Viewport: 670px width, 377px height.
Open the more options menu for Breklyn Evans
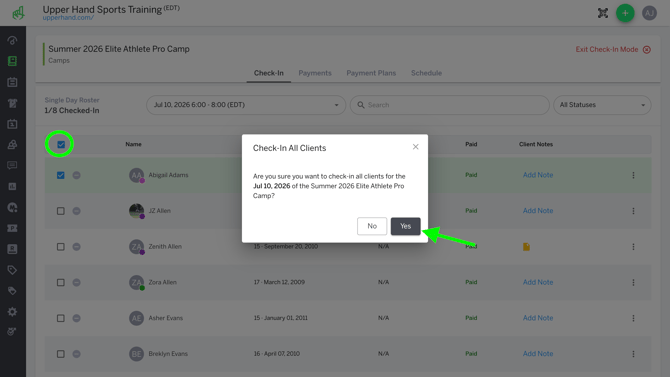pos(633,354)
